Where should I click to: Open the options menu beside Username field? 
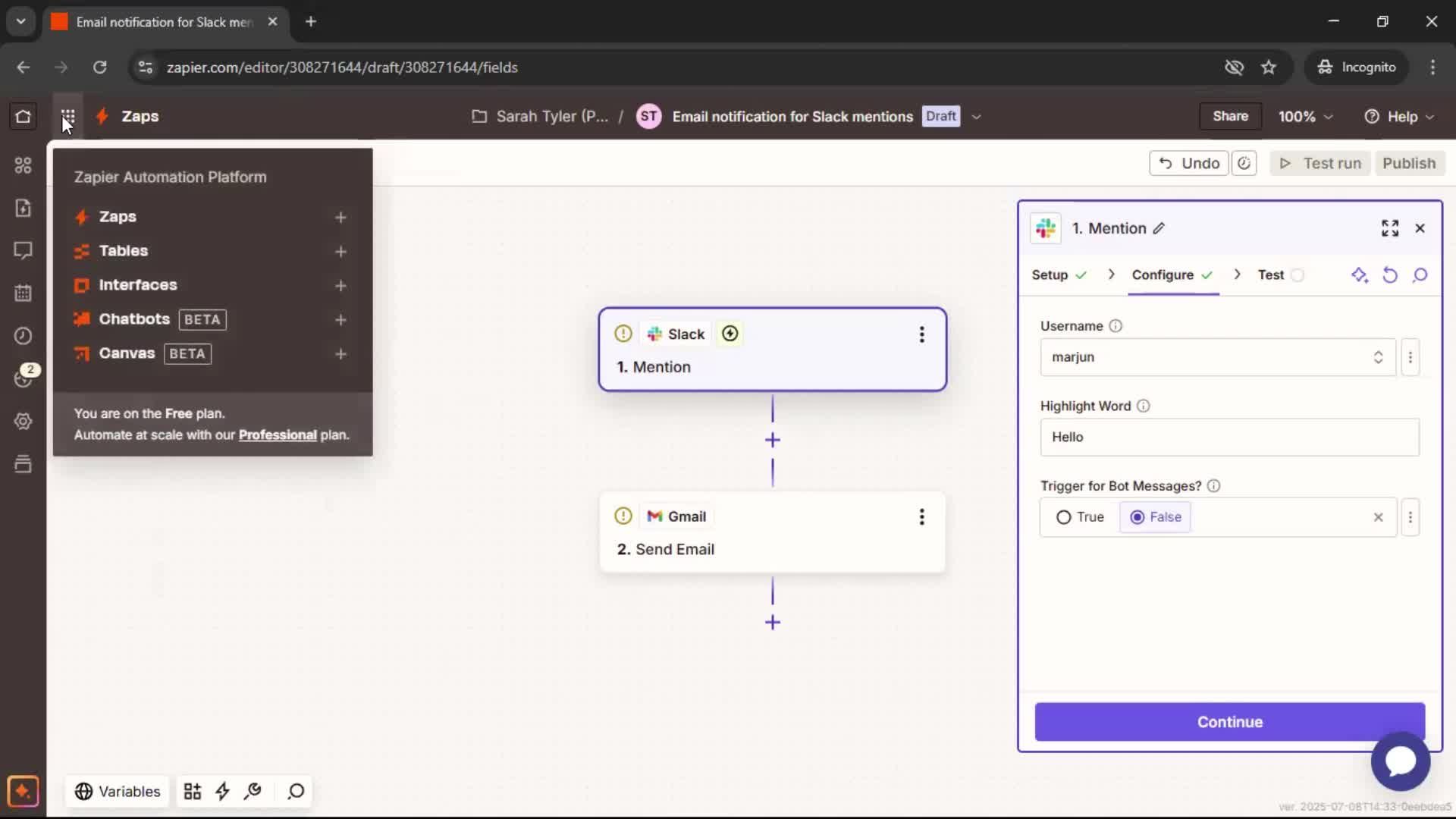pos(1410,357)
